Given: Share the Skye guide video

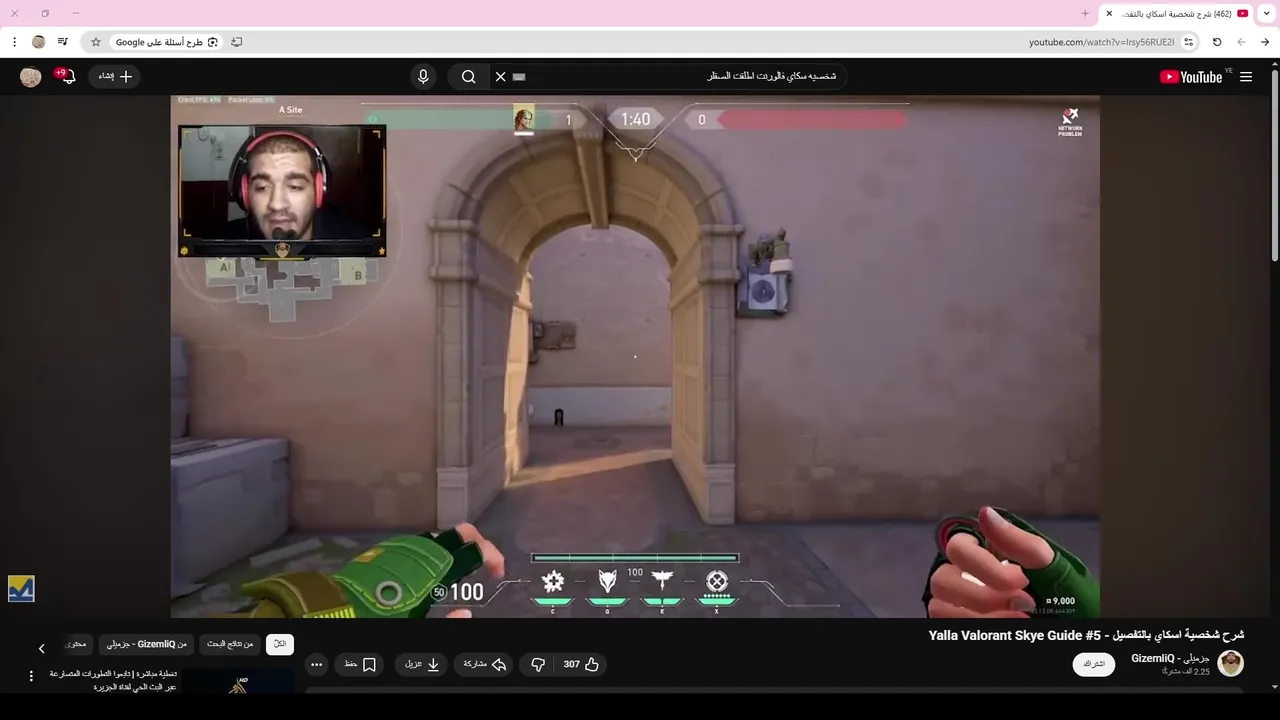Looking at the screenshot, I should (x=485, y=664).
